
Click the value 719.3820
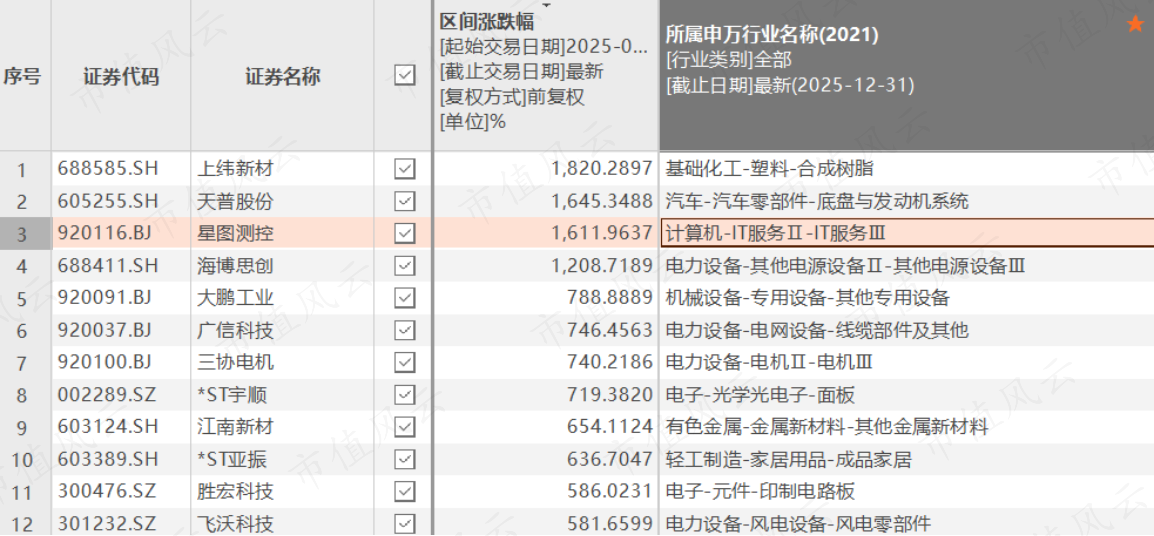click(x=611, y=395)
